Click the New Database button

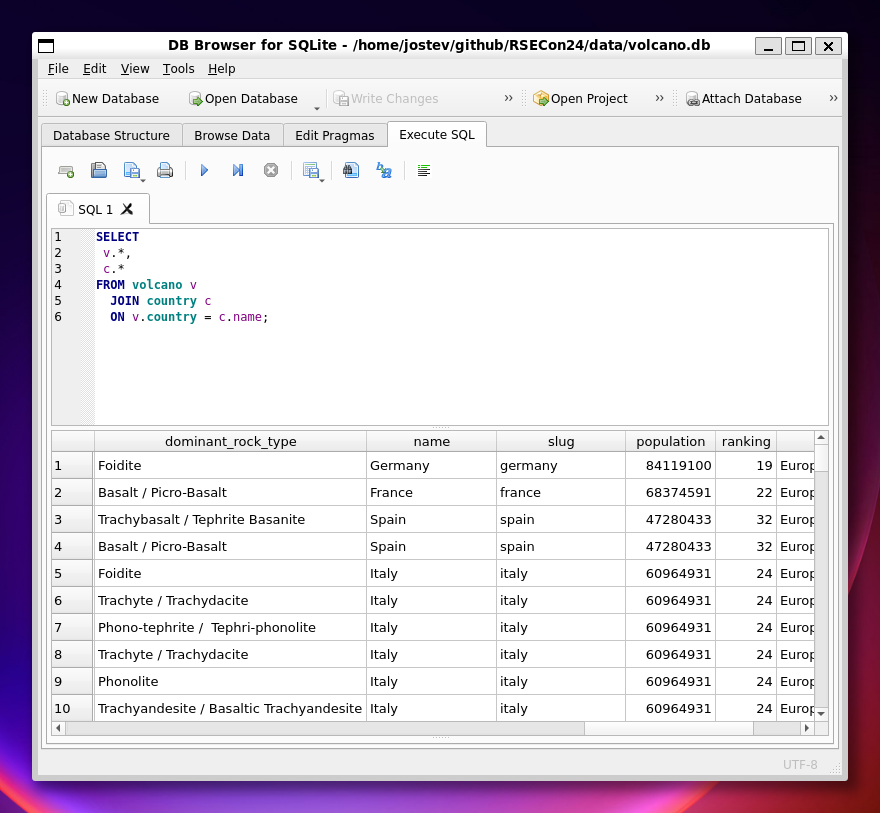107,98
